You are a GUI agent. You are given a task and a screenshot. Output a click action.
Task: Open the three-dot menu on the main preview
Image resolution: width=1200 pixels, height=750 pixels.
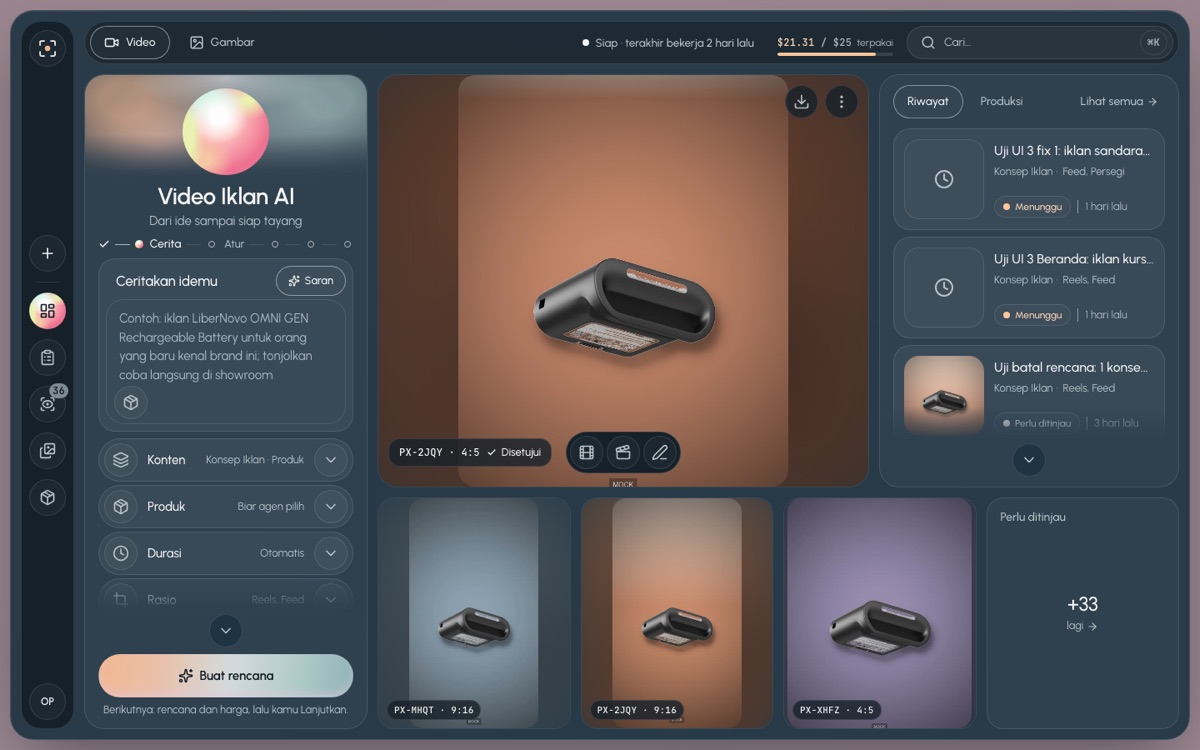841,101
